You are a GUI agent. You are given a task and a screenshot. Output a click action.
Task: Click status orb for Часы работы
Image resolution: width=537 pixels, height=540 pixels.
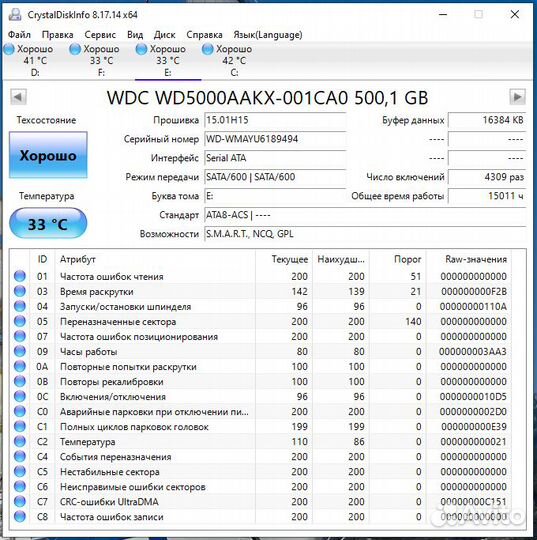tap(20, 351)
